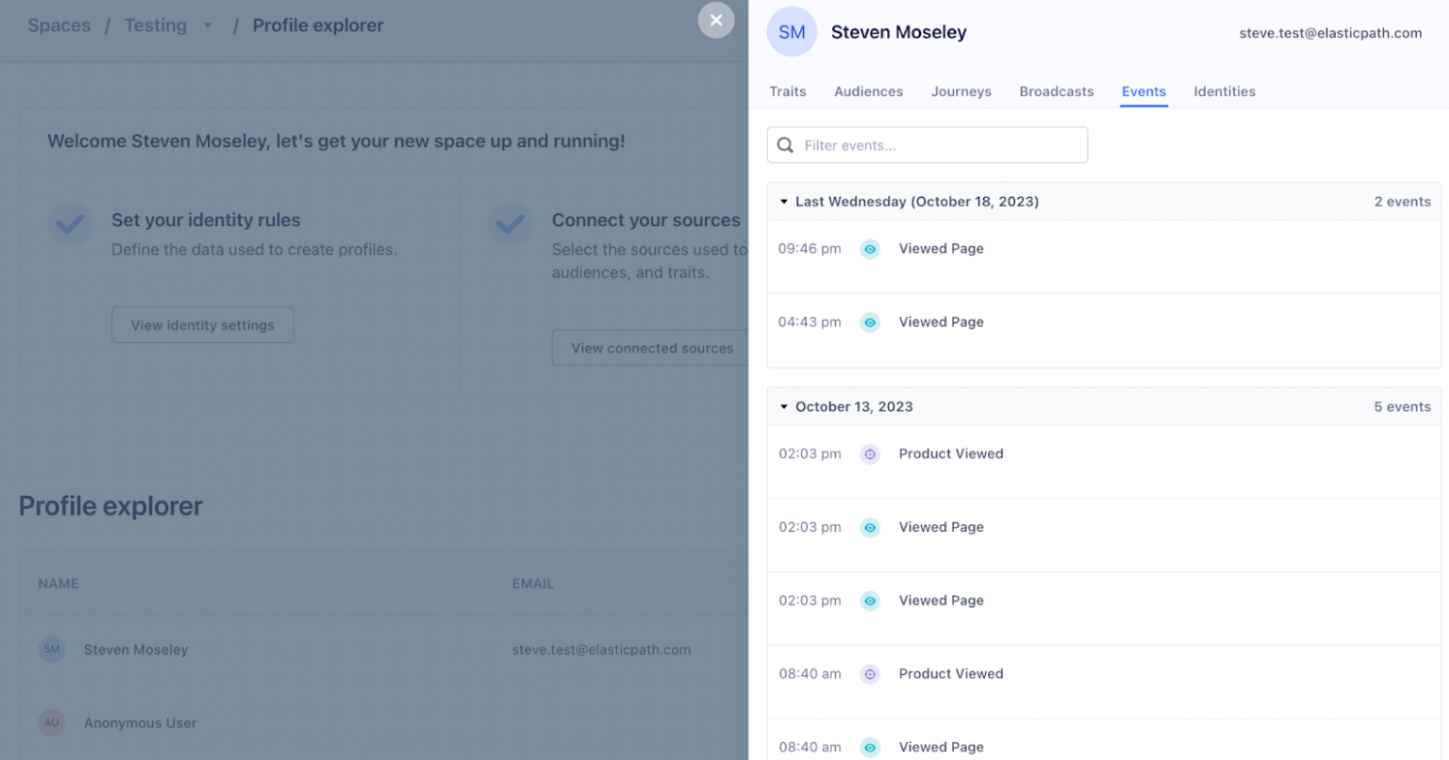Click the checkmark on Connect your sources
Viewport: 1449px width, 760px height.
510,225
